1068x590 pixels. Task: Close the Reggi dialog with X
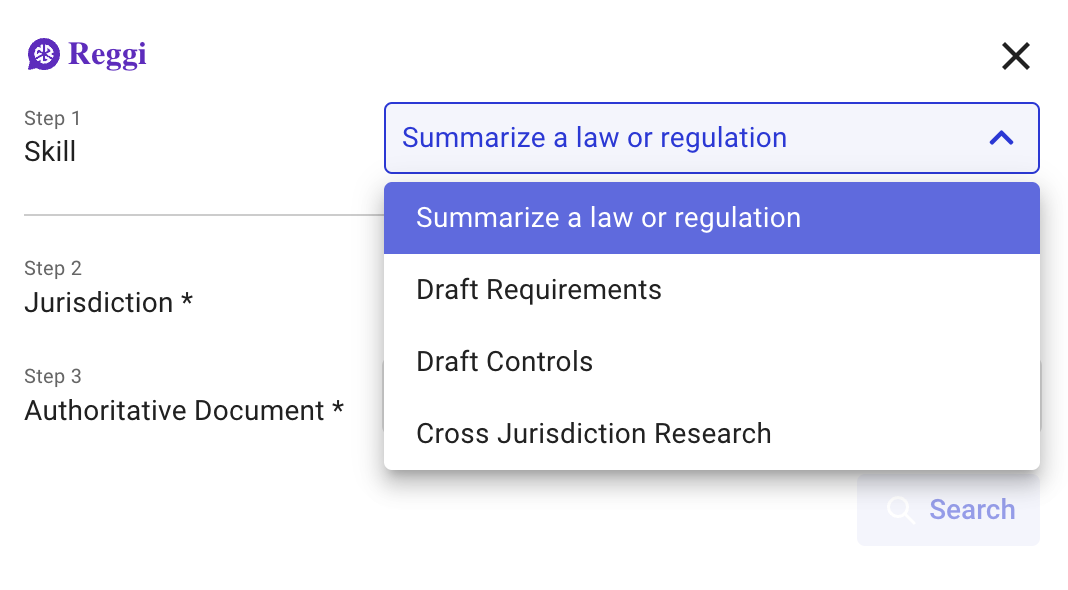(x=1015, y=56)
